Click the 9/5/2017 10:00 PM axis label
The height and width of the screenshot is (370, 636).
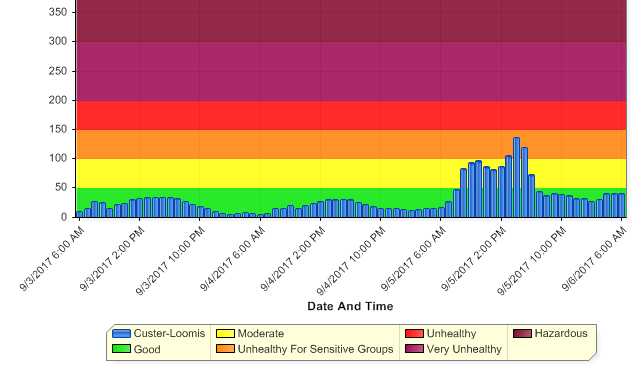(532, 260)
